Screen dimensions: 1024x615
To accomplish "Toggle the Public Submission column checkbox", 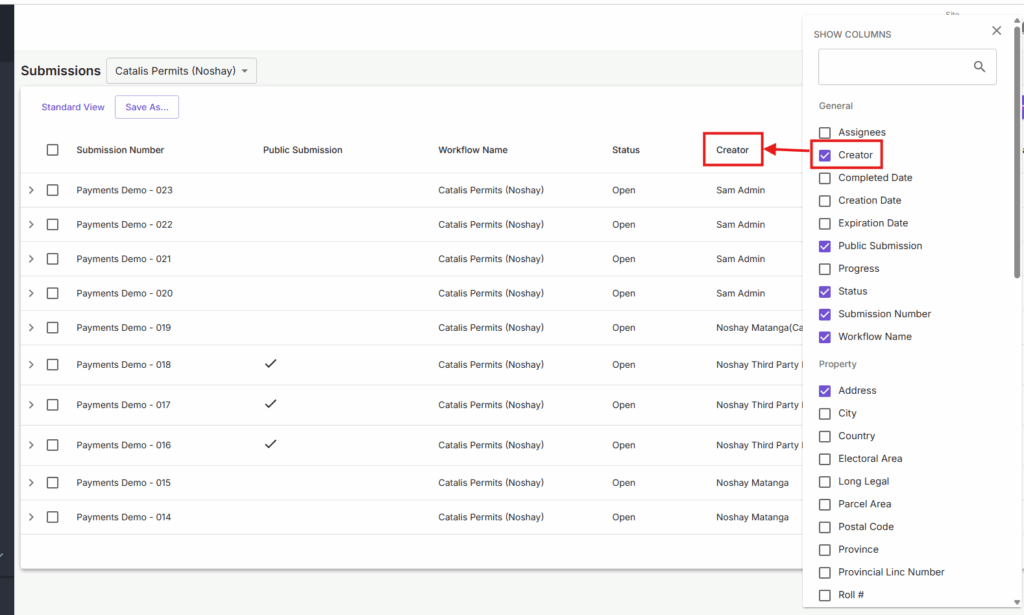I will click(x=825, y=246).
